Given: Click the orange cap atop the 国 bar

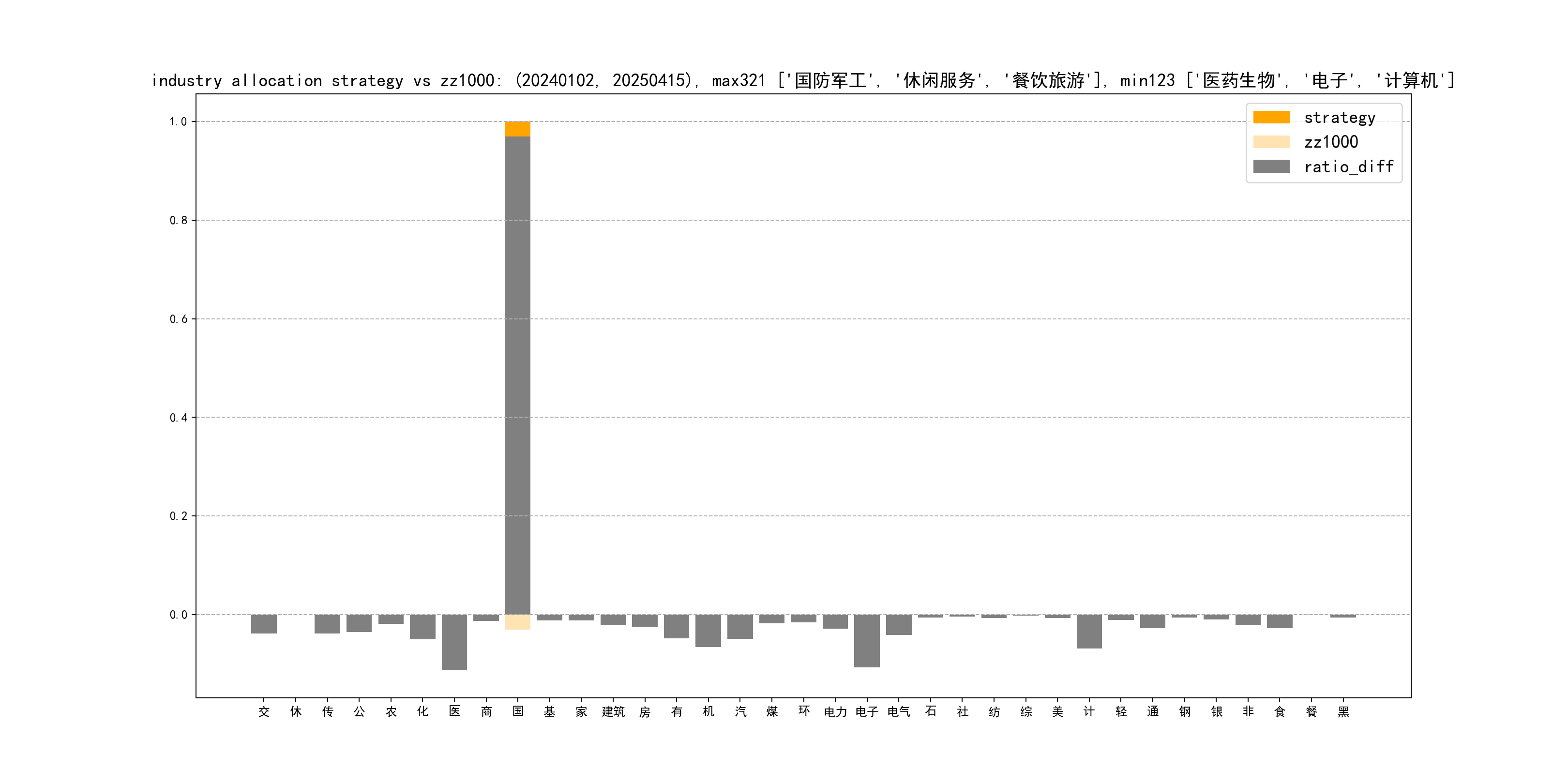Looking at the screenshot, I should tap(517, 128).
